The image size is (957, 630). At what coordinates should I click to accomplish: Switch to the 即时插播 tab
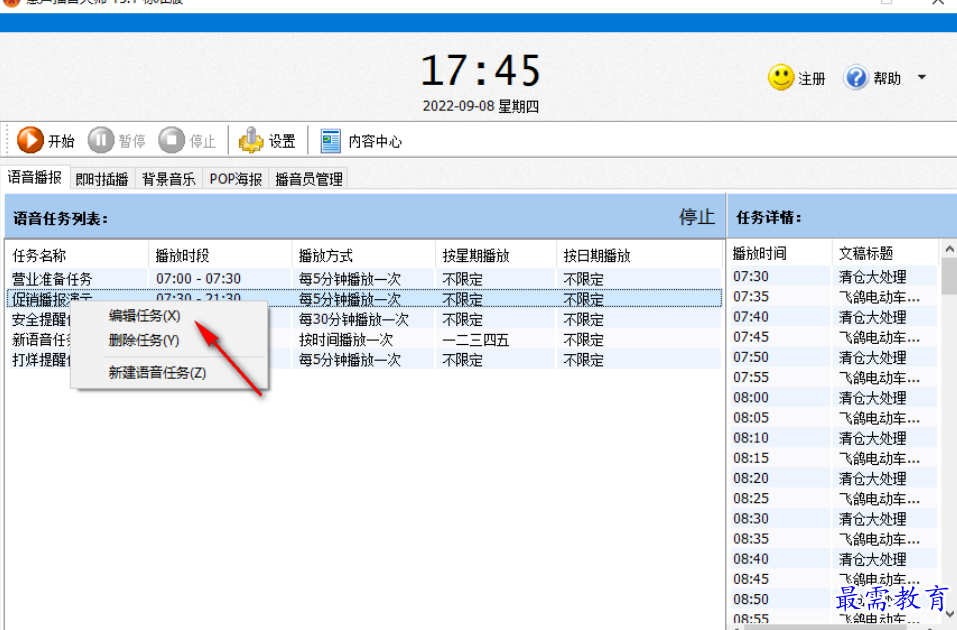(101, 178)
